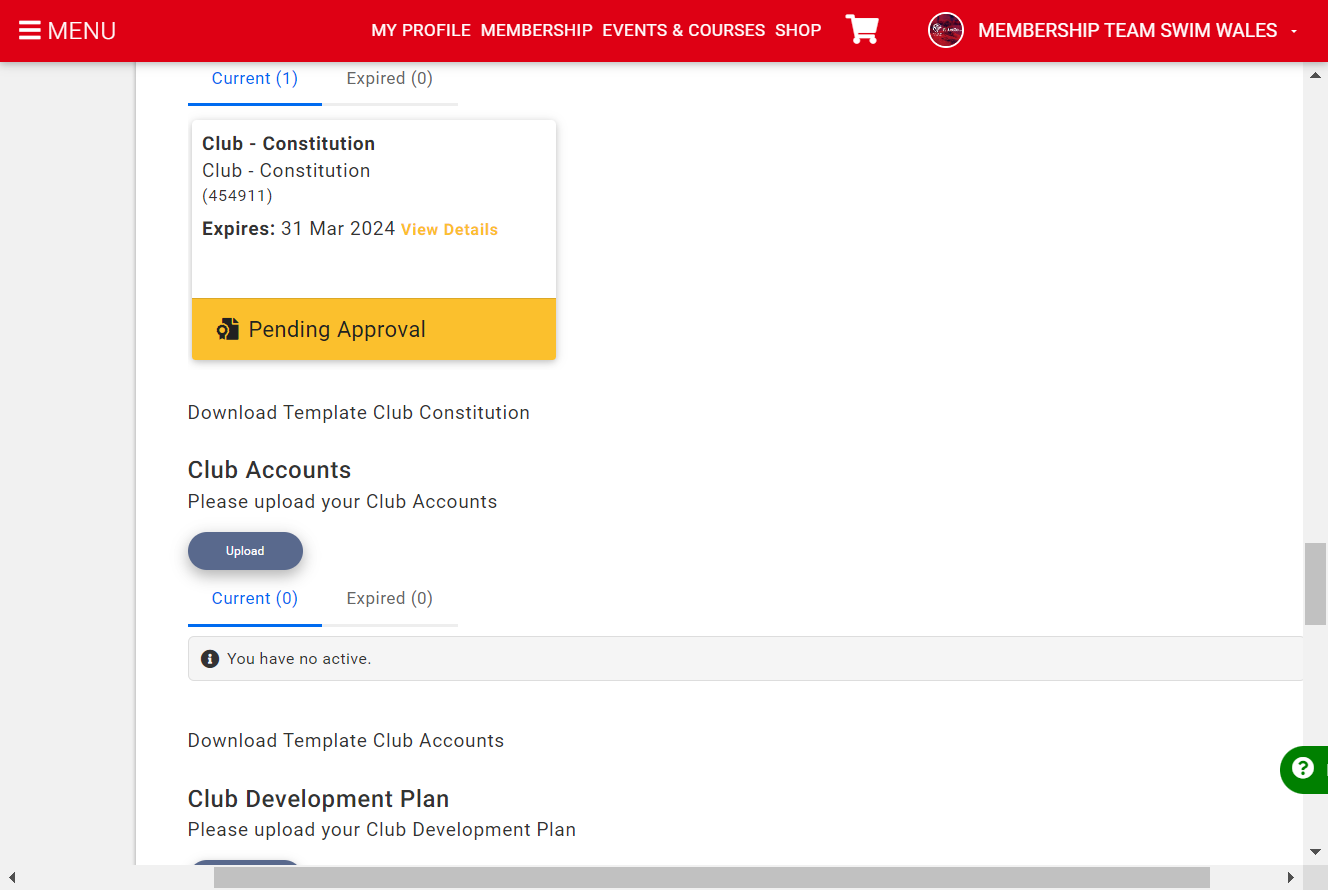Viewport: 1328px width, 890px height.
Task: Click the Swim Wales profile avatar
Action: point(946,30)
